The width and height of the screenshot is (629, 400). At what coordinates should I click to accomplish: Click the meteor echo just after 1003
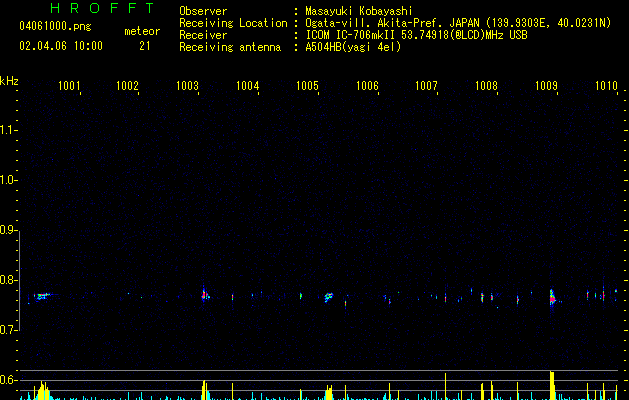pos(205,296)
